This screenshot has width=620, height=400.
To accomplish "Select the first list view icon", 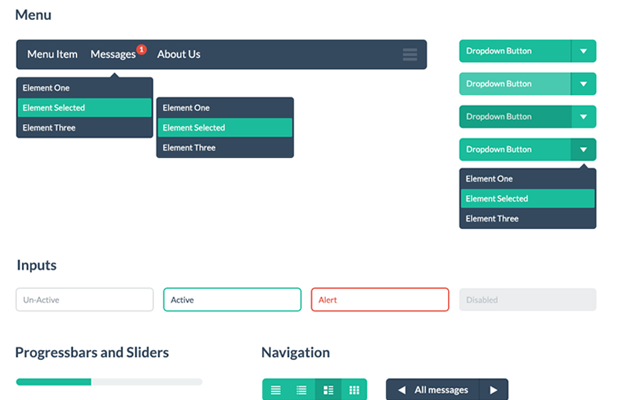I will point(276,390).
